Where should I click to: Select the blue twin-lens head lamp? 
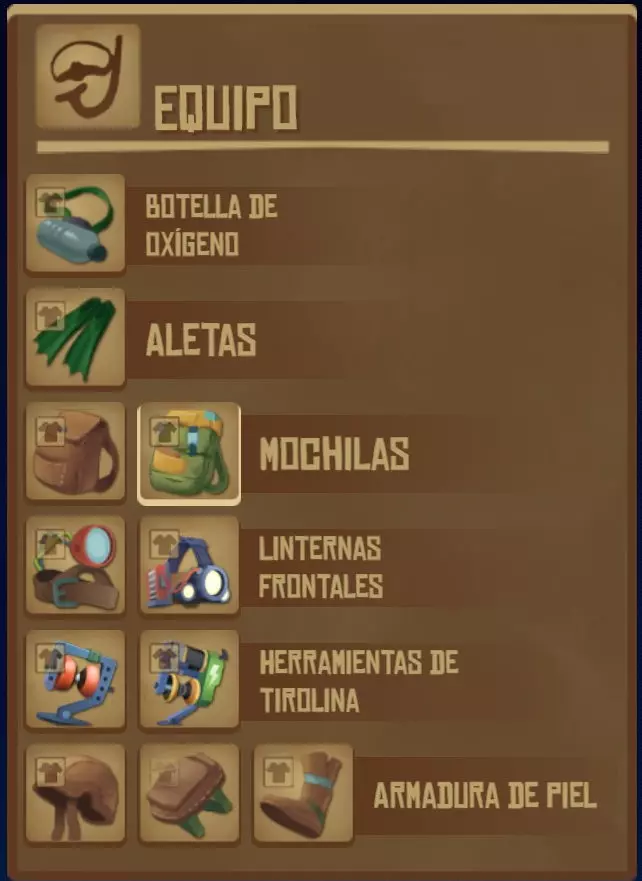click(189, 565)
